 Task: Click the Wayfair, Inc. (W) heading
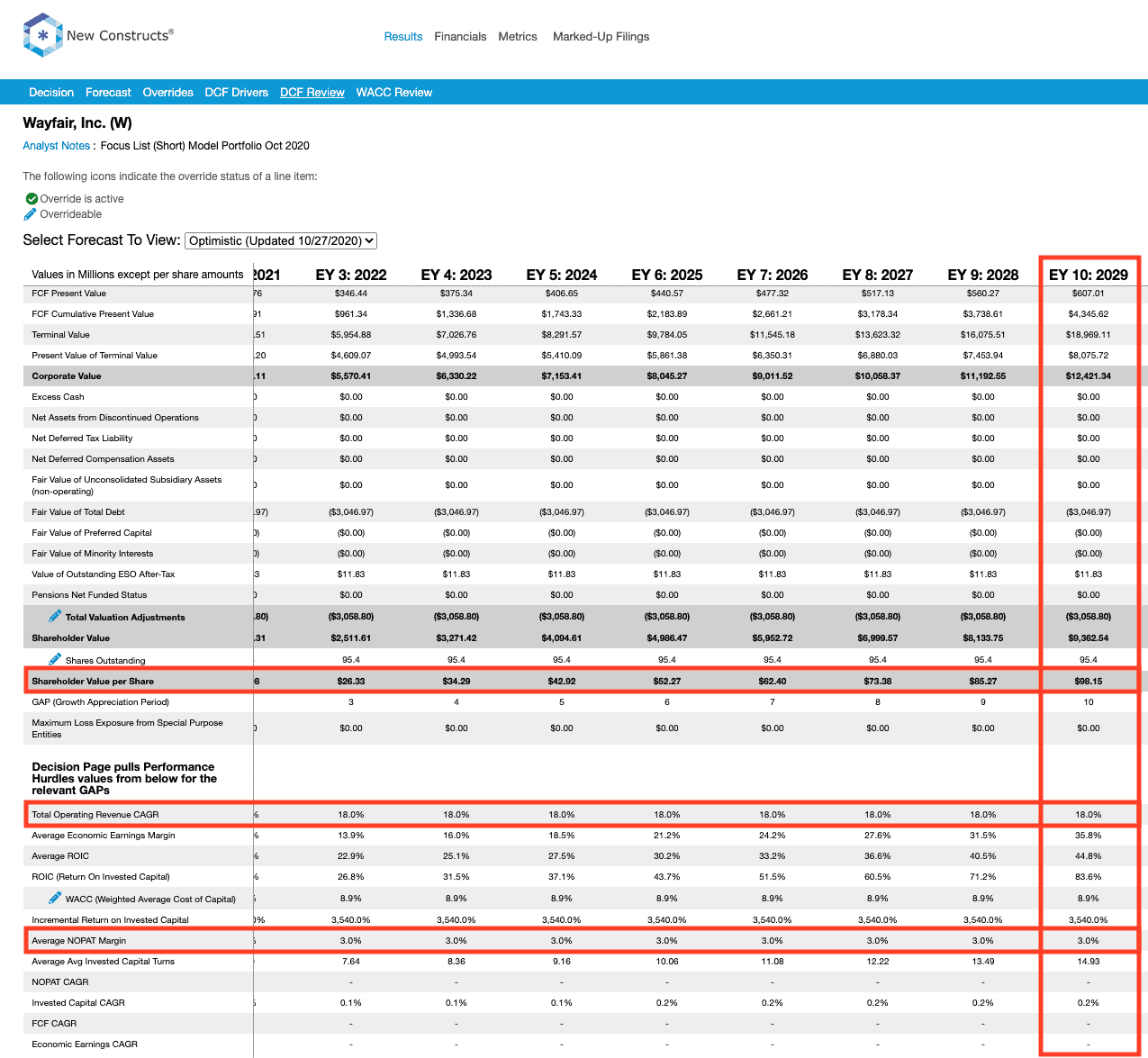pos(77,123)
